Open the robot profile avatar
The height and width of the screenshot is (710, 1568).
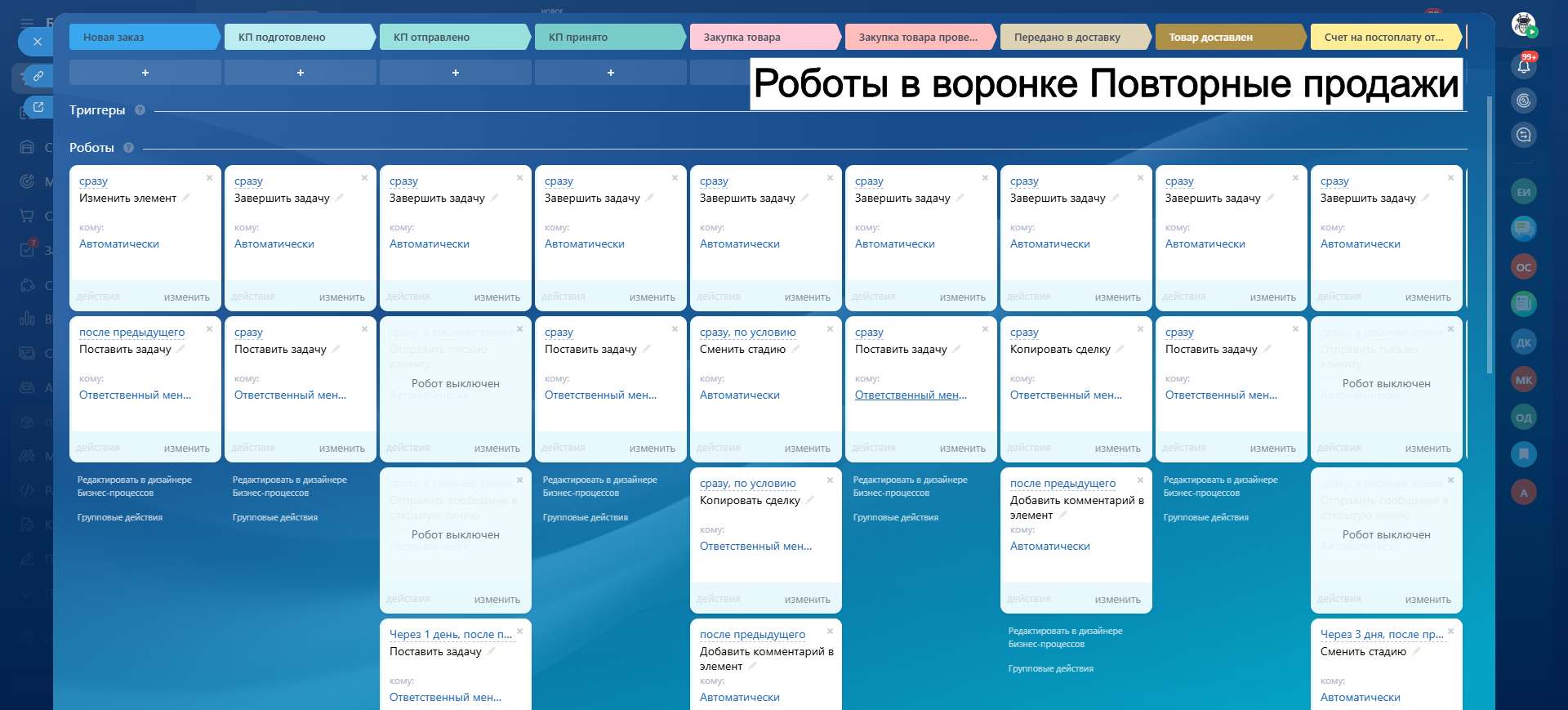pos(1523,25)
